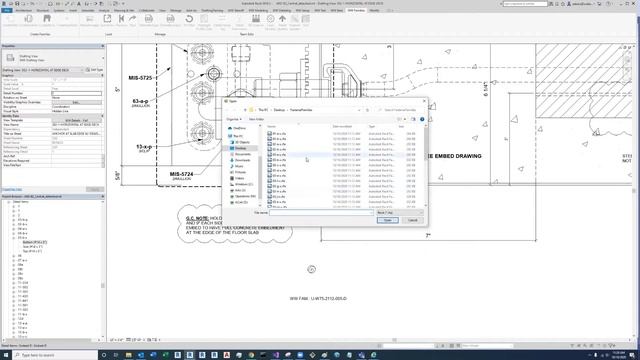Open the Organize menu in the dialog
The image size is (640, 360).
pyautogui.click(x=234, y=119)
